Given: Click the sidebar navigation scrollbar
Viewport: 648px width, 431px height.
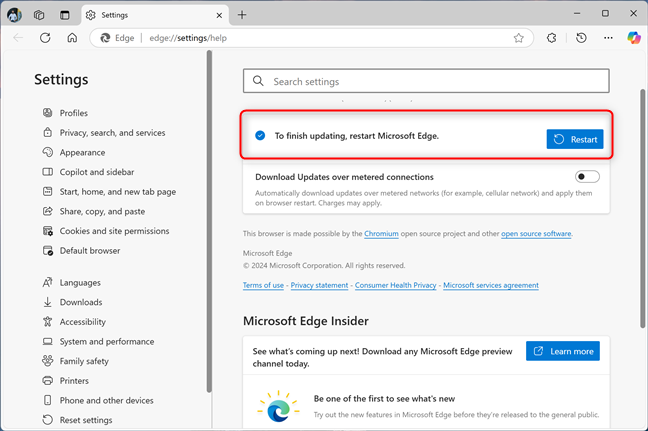Looking at the screenshot, I should click(x=209, y=221).
